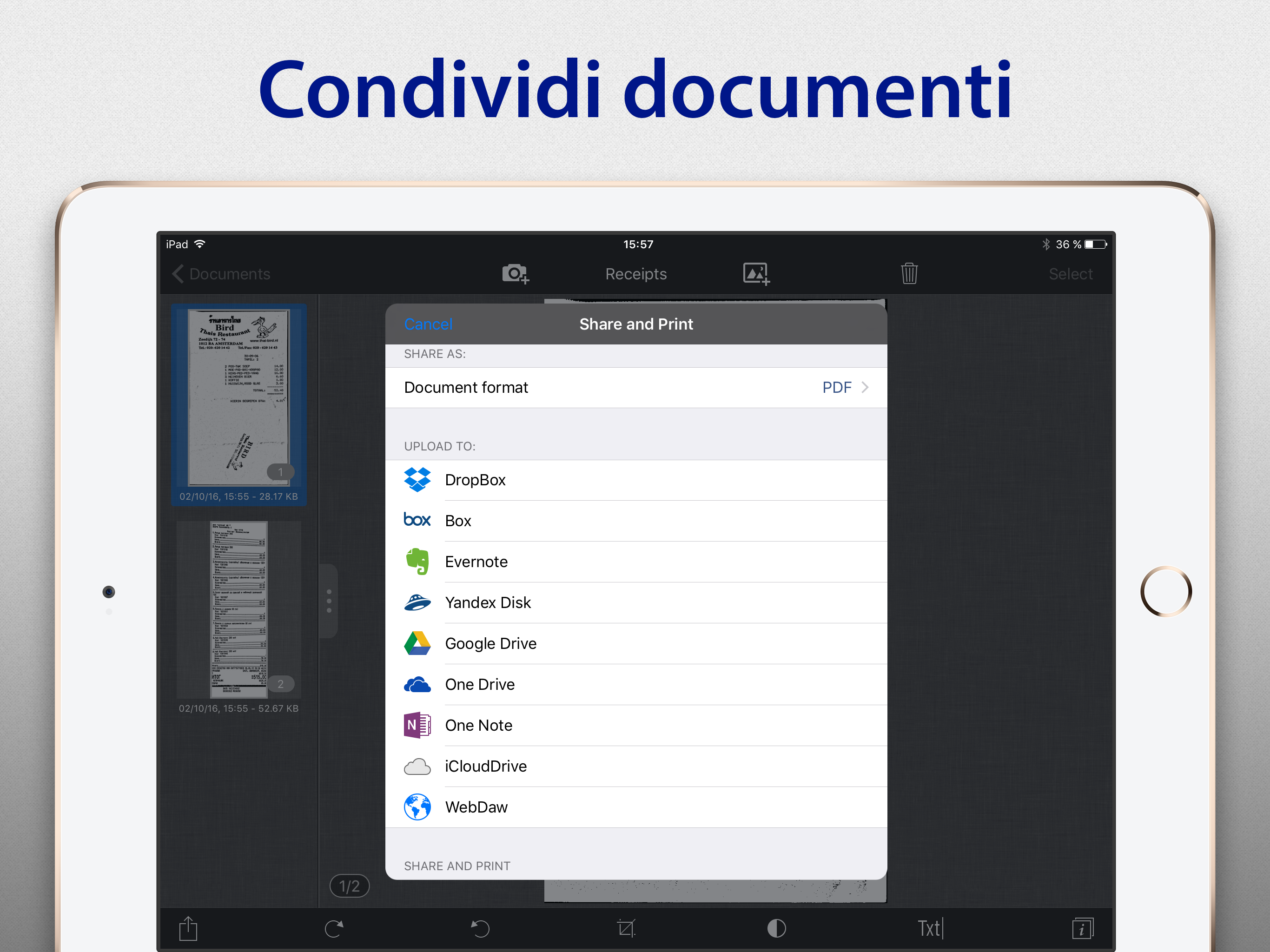Rotate page counterclockwise using bottom toolbar icon
Image resolution: width=1270 pixels, height=952 pixels.
(480, 928)
